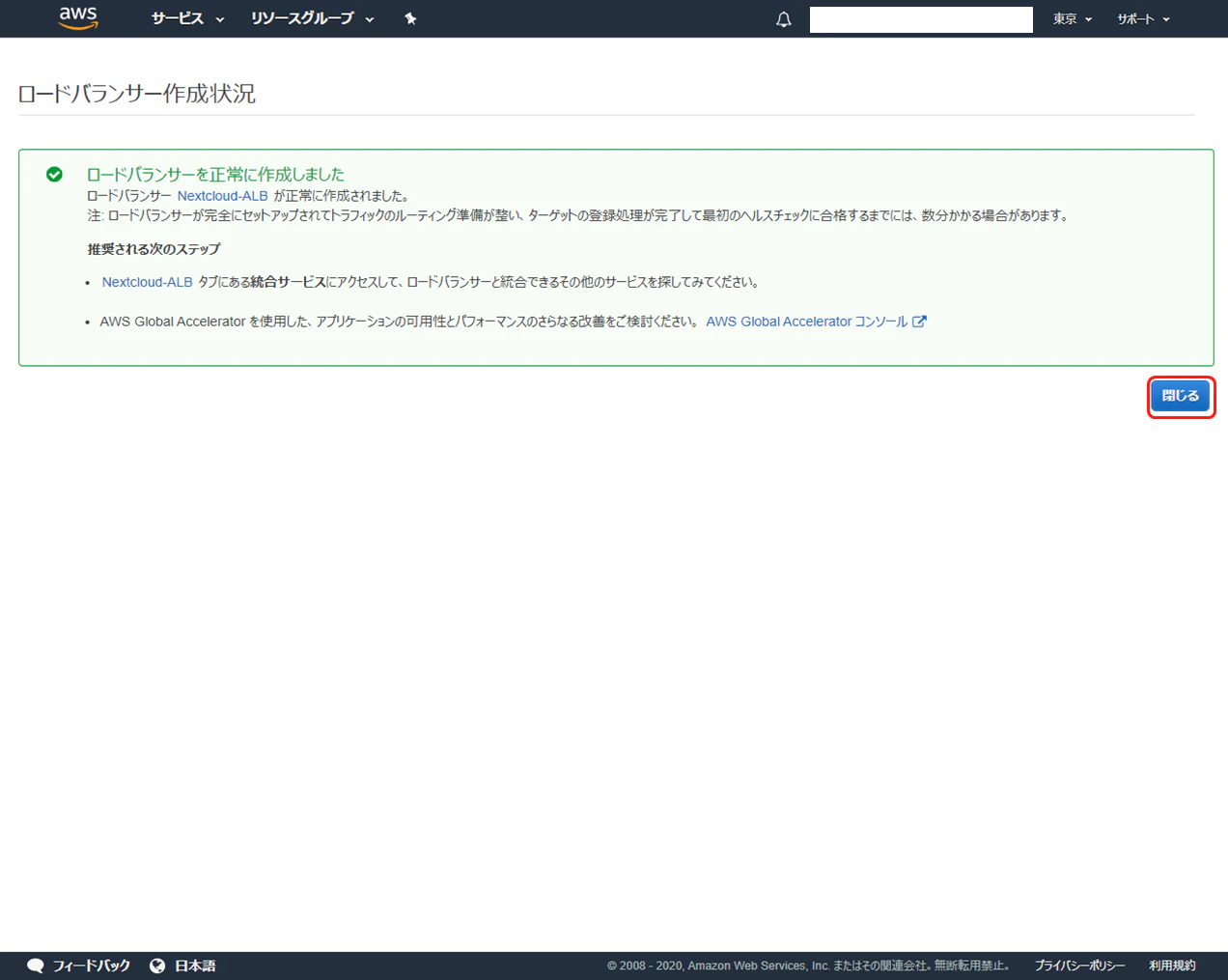Click the pin shortcut icon

tap(410, 18)
